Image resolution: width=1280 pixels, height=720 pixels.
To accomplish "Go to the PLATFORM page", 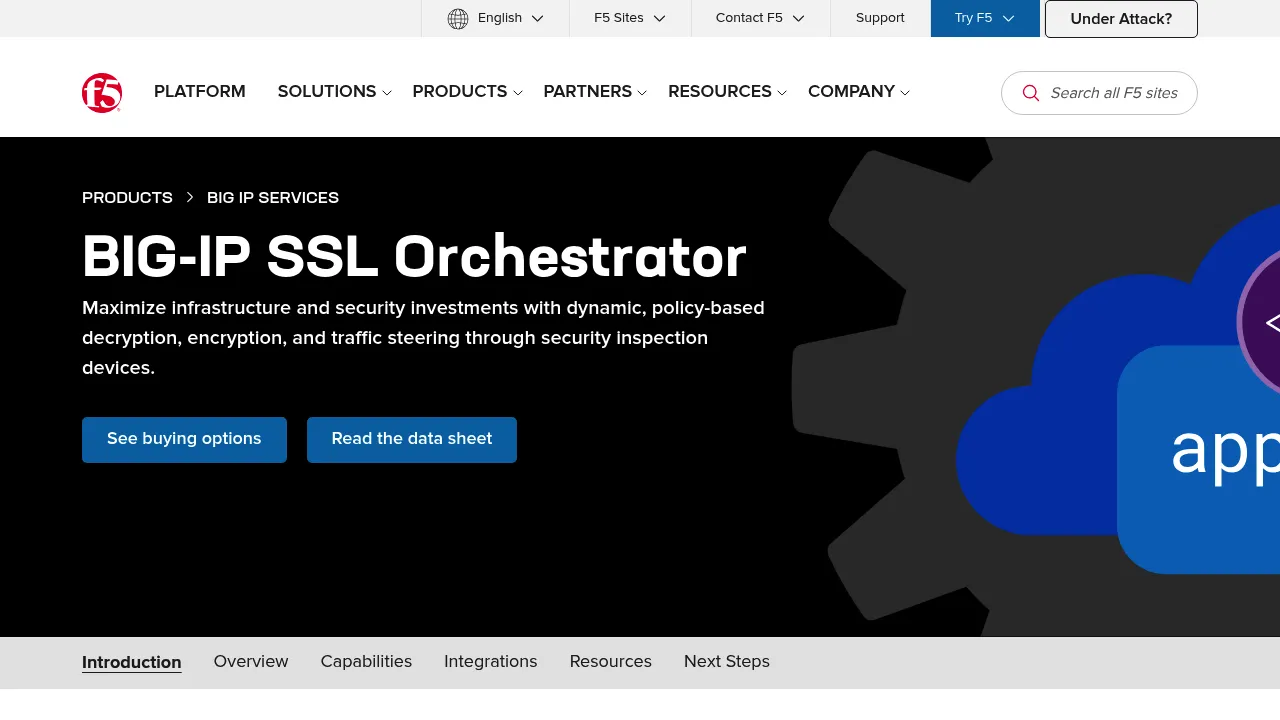I will 200,92.
